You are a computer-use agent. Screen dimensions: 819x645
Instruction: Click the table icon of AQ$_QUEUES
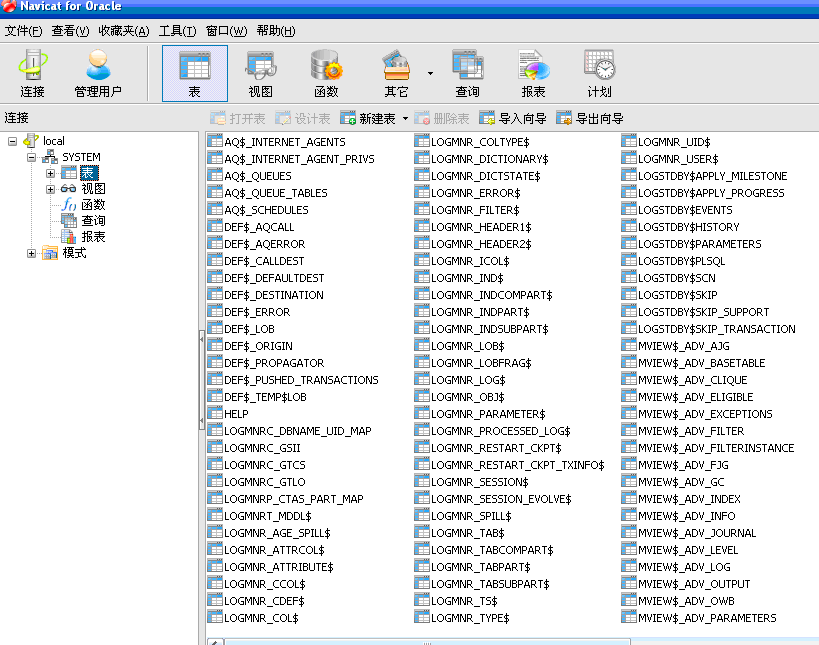pyautogui.click(x=215, y=175)
